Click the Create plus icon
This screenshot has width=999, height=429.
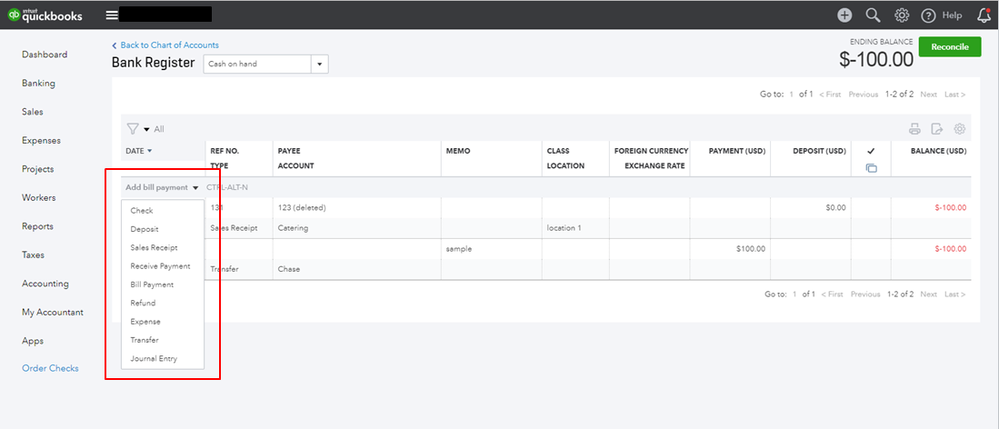point(845,15)
